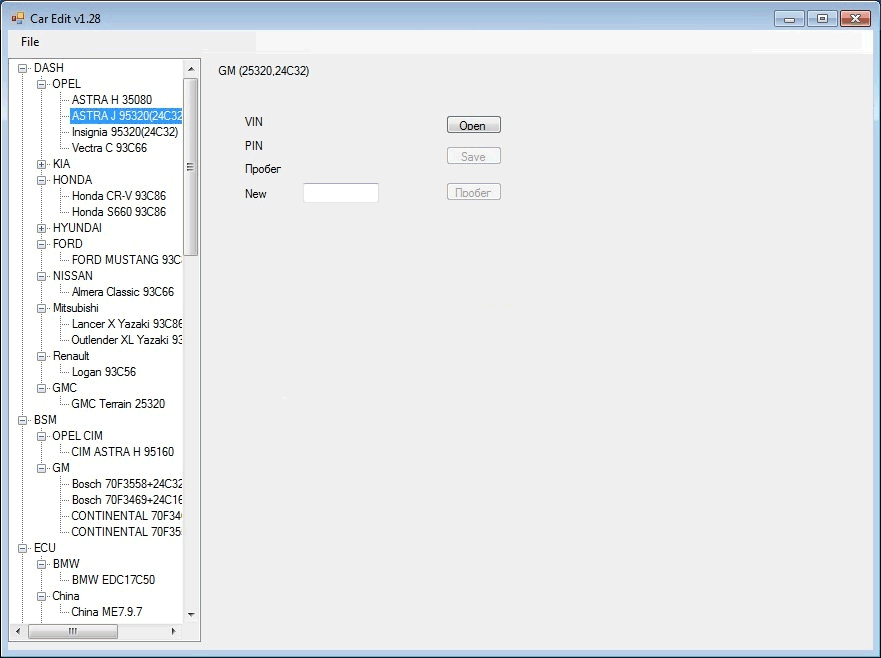Pick GMC Terrain 25320 entry
This screenshot has height=658, width=881.
click(118, 404)
